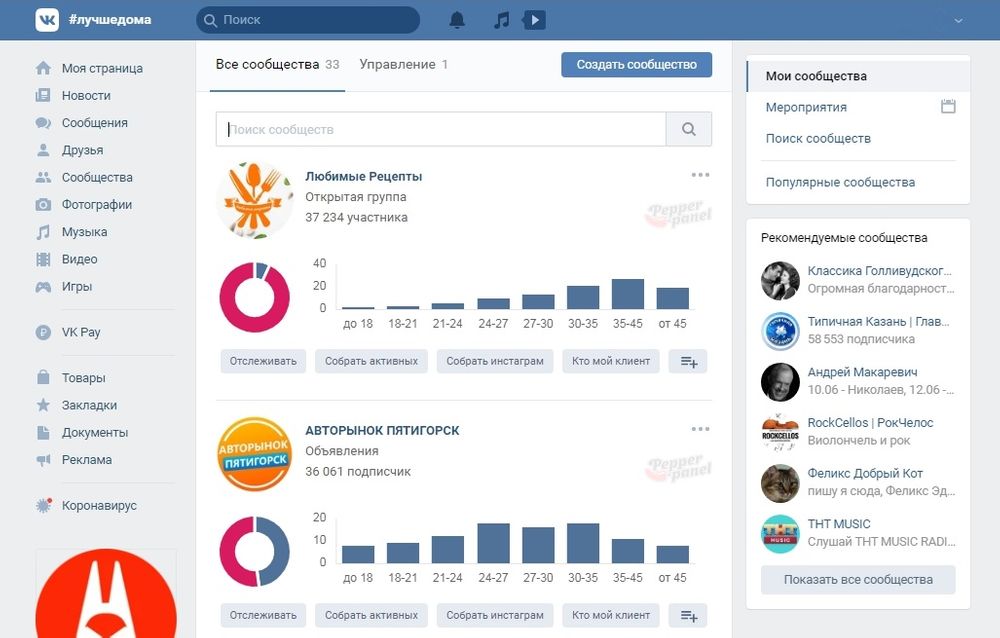Click the VK logo icon
The width and height of the screenshot is (1000, 638).
click(x=47, y=20)
